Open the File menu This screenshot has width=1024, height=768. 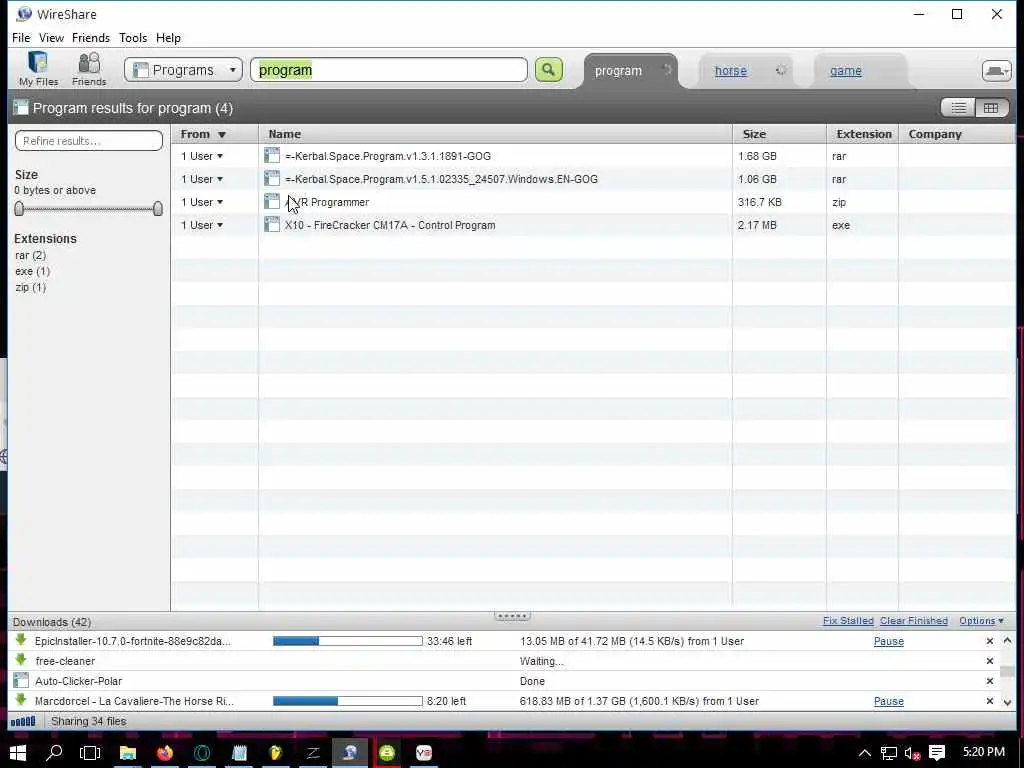point(21,38)
